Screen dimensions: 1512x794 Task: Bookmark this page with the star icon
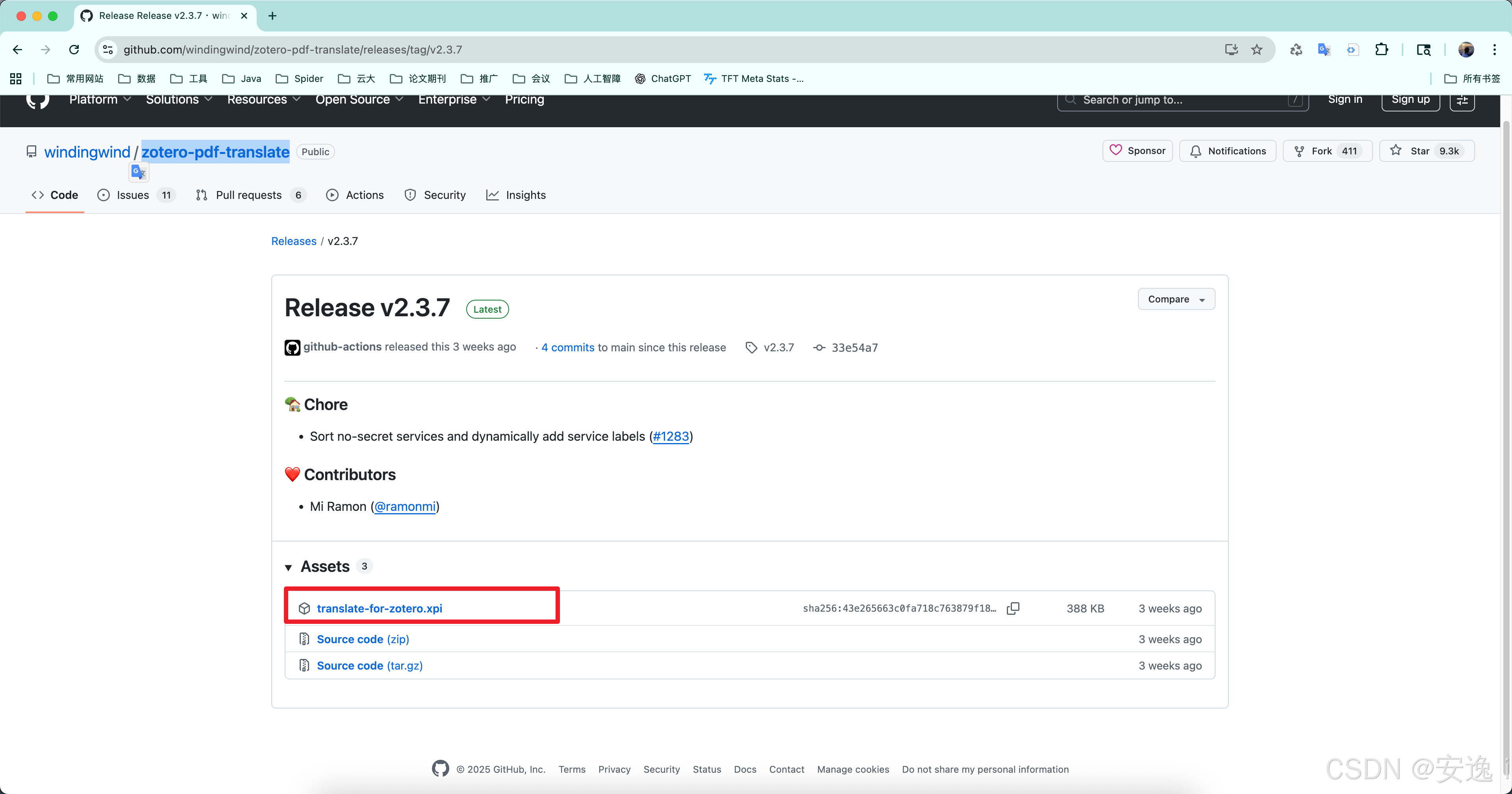tap(1257, 50)
